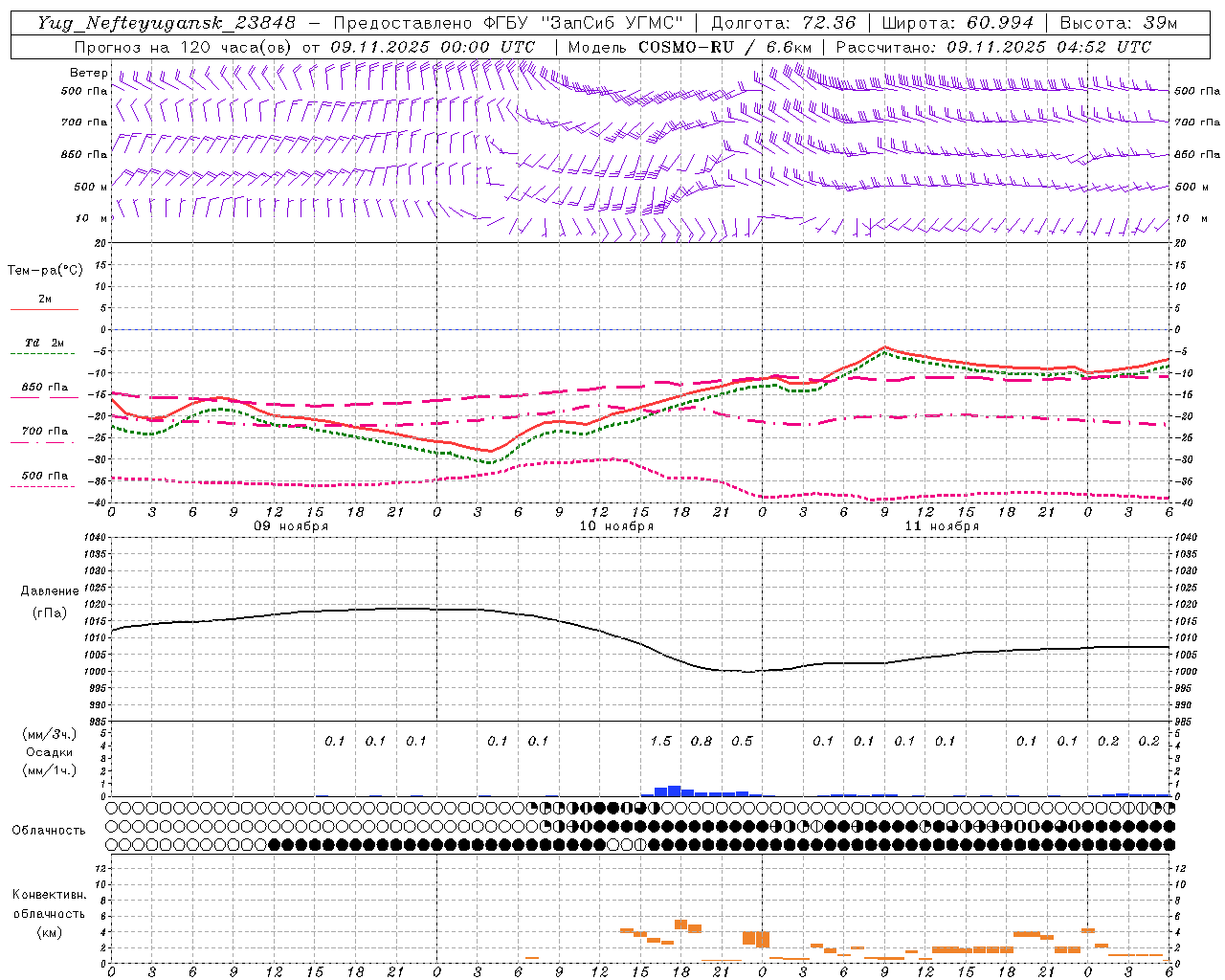Click the longitude value Долгота: 72.36
Viewport: 1225px width, 980px height.
(x=784, y=23)
